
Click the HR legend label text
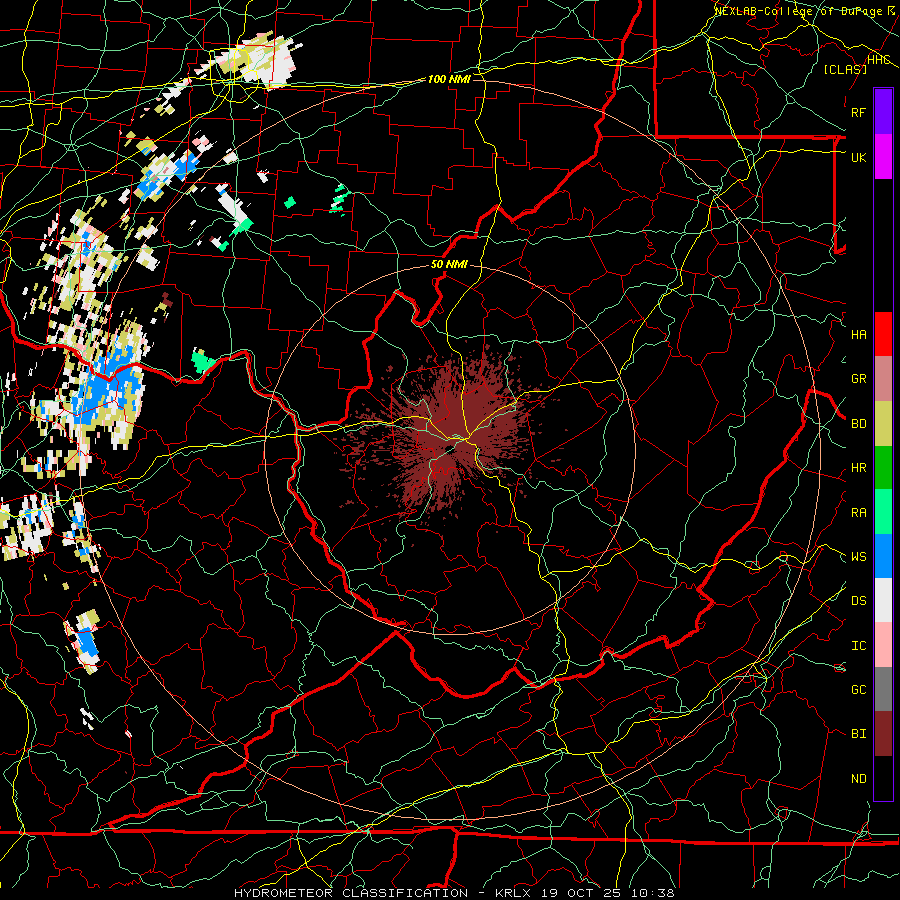point(858,468)
